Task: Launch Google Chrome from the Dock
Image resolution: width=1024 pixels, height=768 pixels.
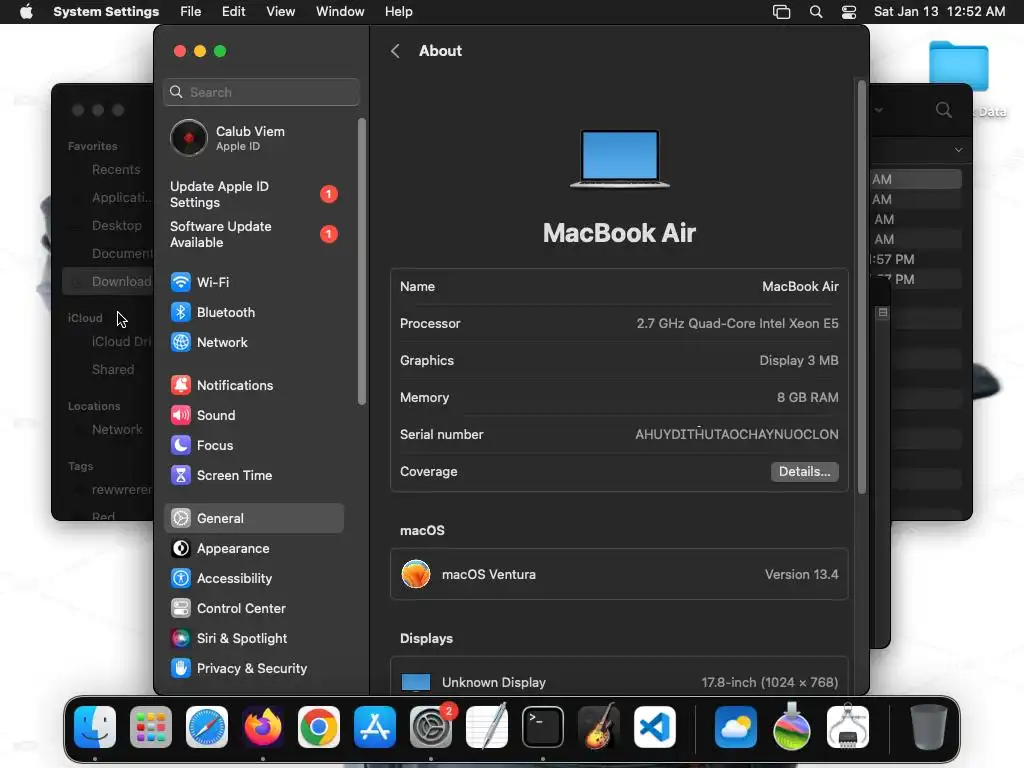Action: (x=319, y=727)
